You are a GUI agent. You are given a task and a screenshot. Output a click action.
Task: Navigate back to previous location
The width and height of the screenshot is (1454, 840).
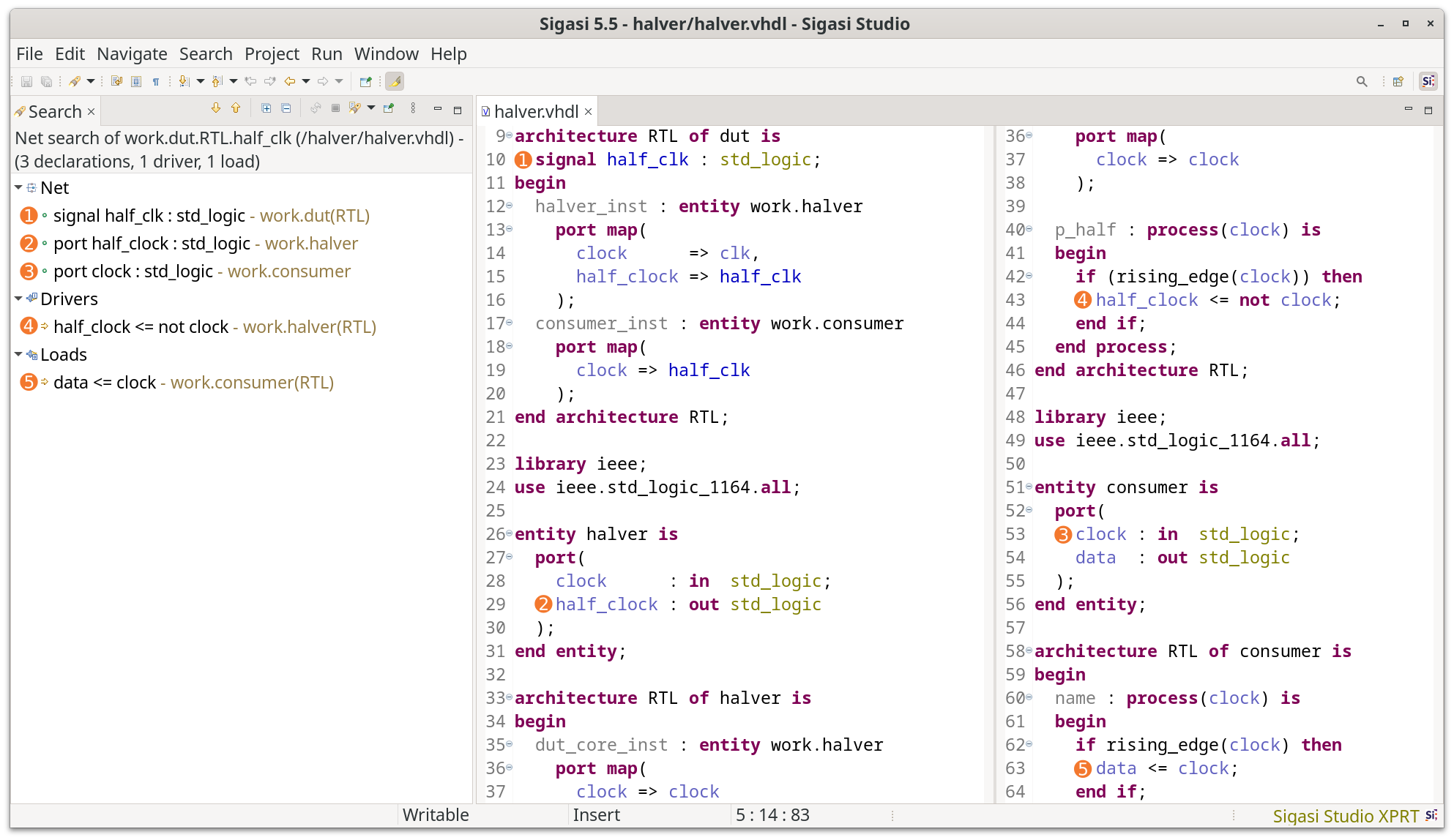(290, 81)
